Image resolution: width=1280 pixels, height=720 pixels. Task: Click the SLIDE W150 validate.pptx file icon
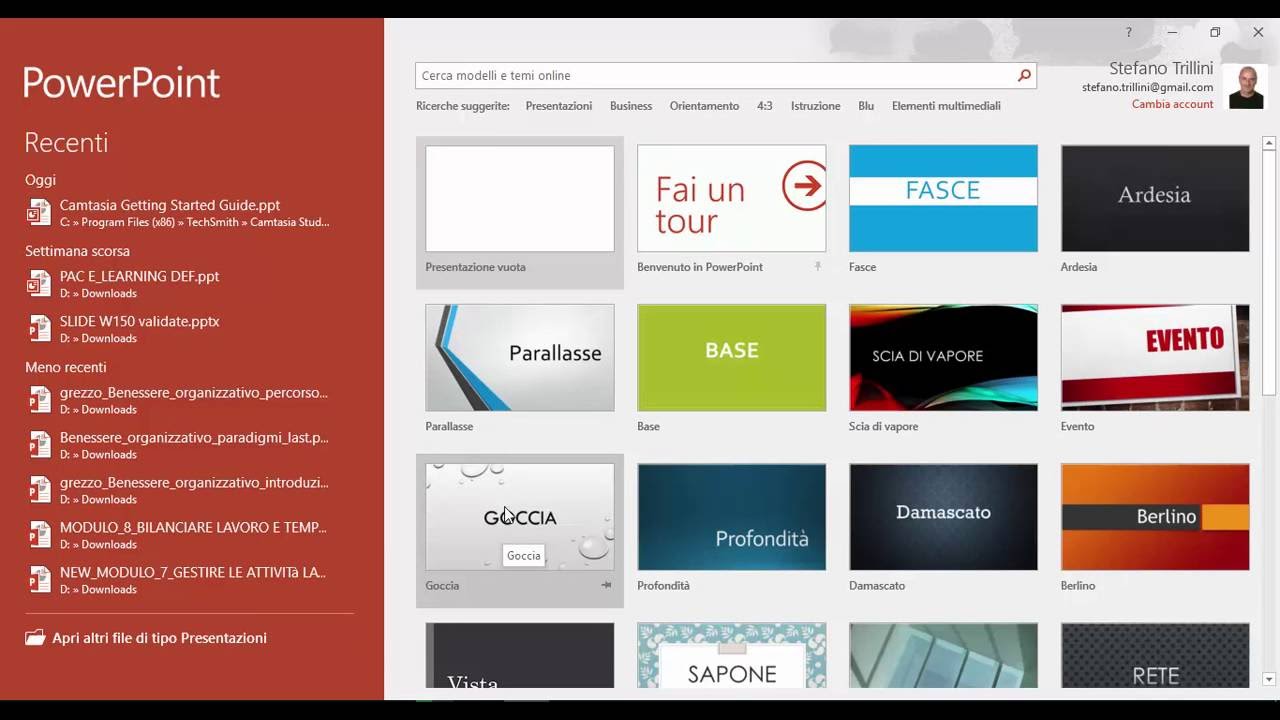coord(38,328)
